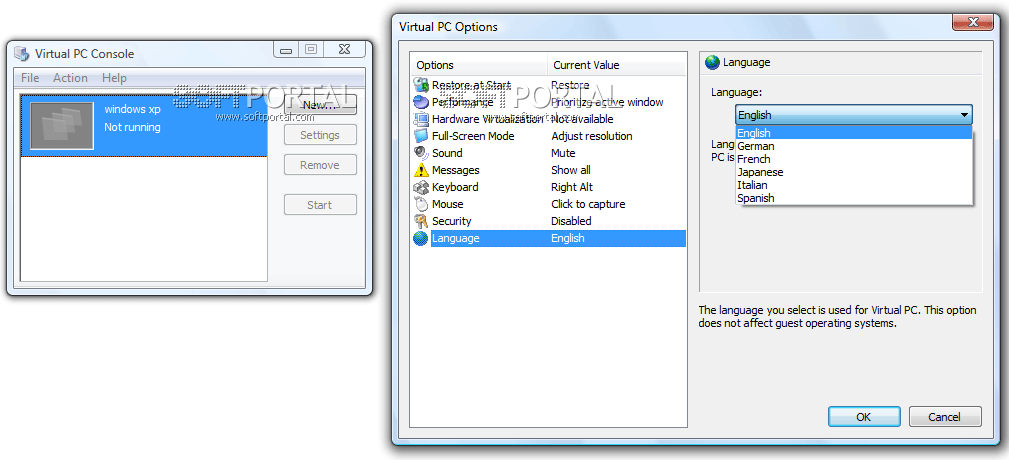Click the Language globe icon in list
The width and height of the screenshot is (1009, 460).
[x=421, y=238]
